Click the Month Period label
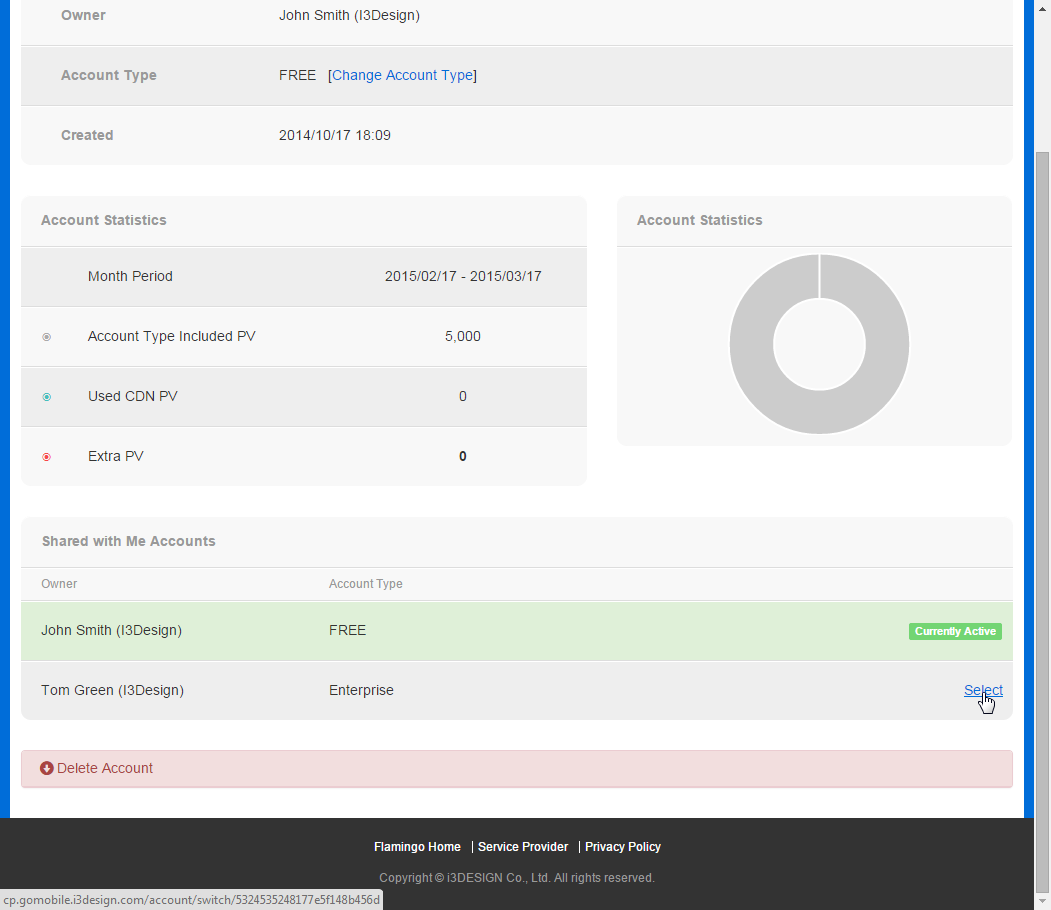Screen dimensions: 1051x910 click(x=130, y=276)
